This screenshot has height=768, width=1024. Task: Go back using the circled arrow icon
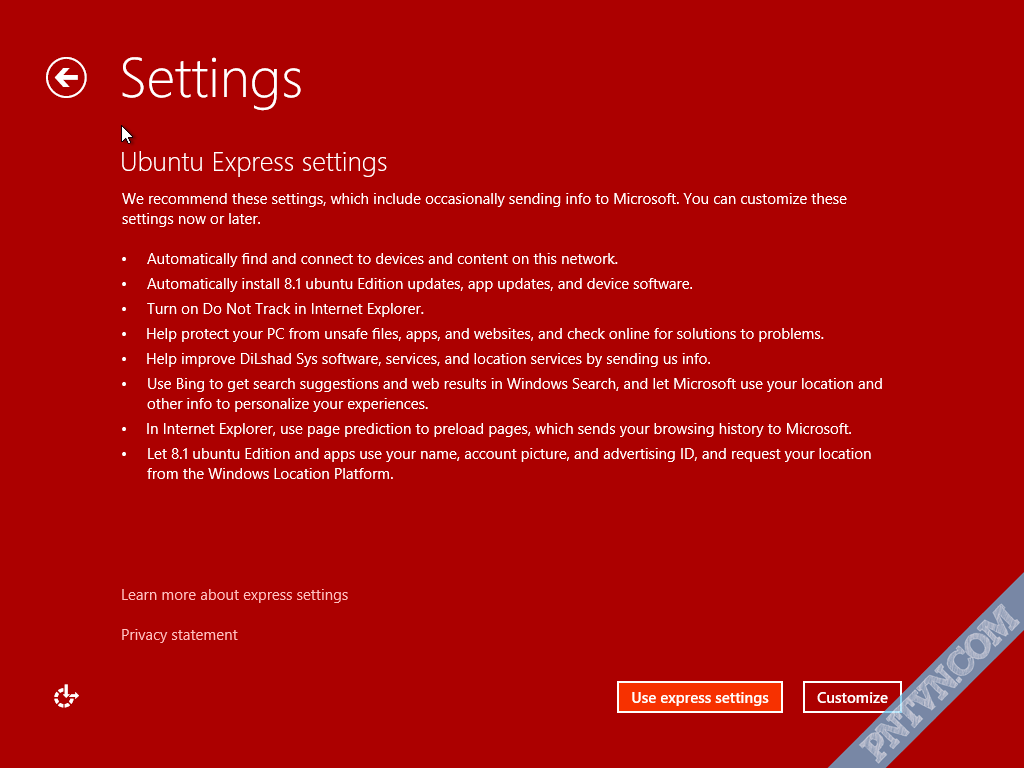coord(66,78)
